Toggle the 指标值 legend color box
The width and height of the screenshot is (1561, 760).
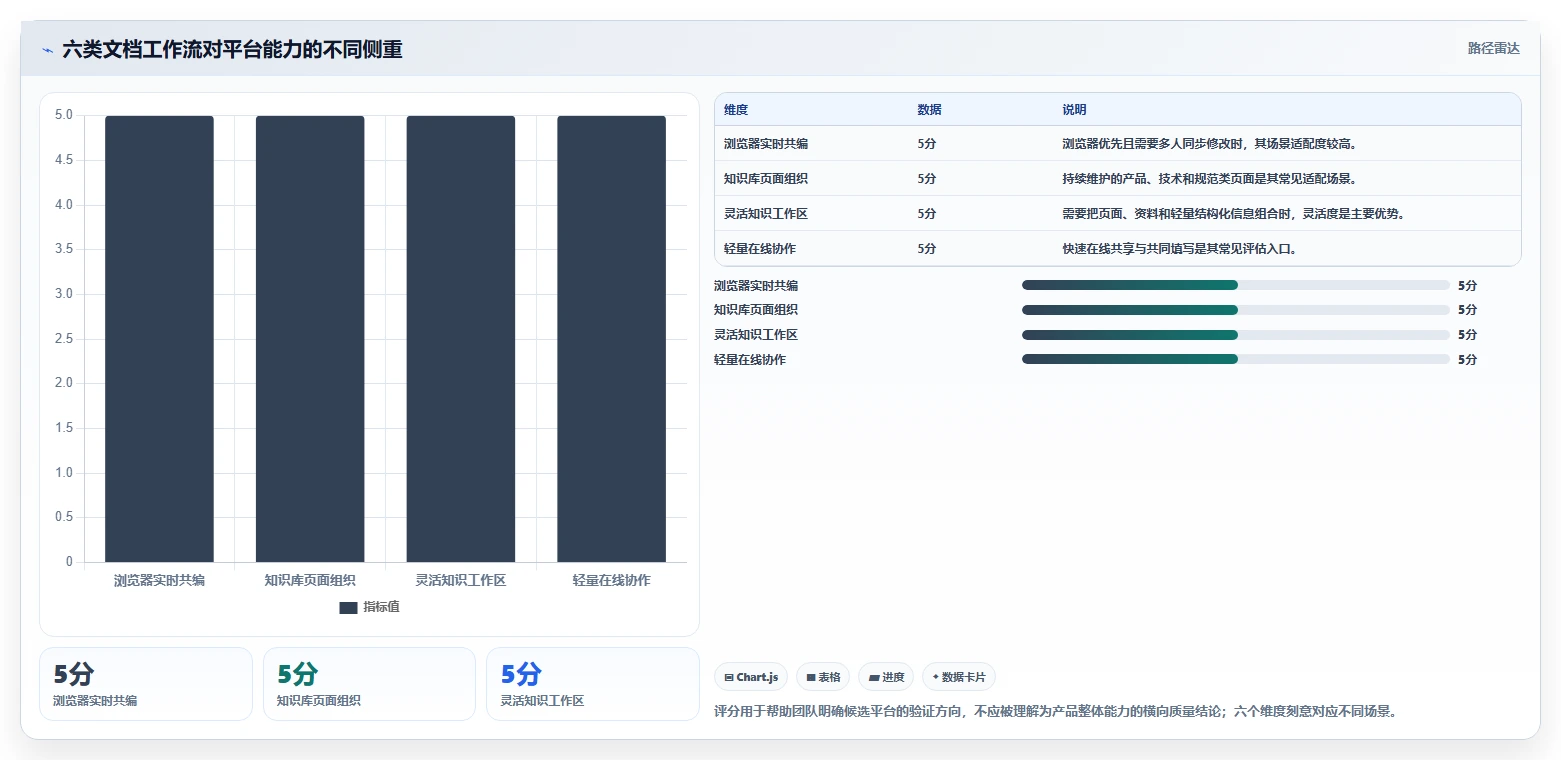click(348, 607)
